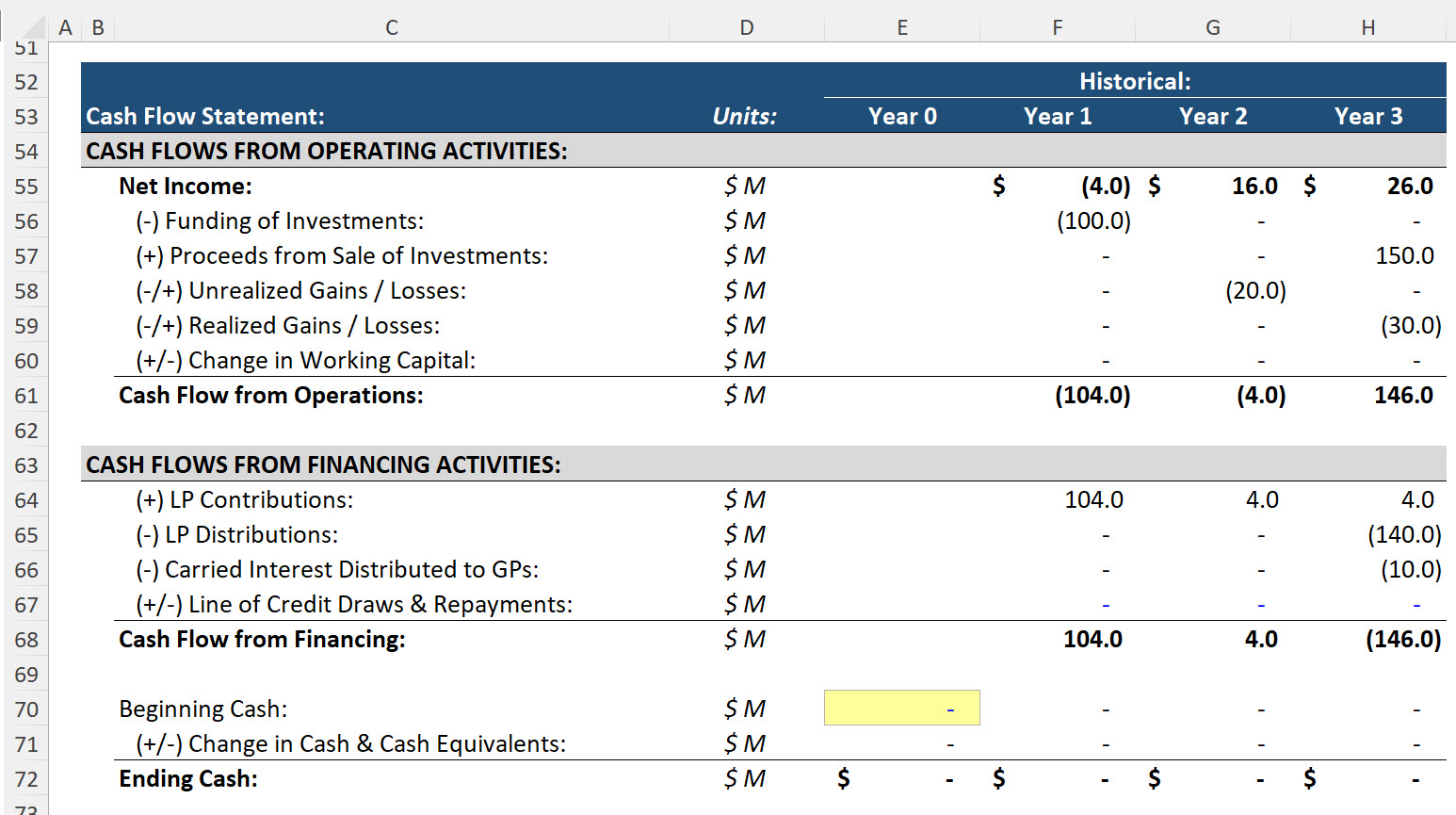Click the 'Year 3' column heading

[x=1368, y=116]
